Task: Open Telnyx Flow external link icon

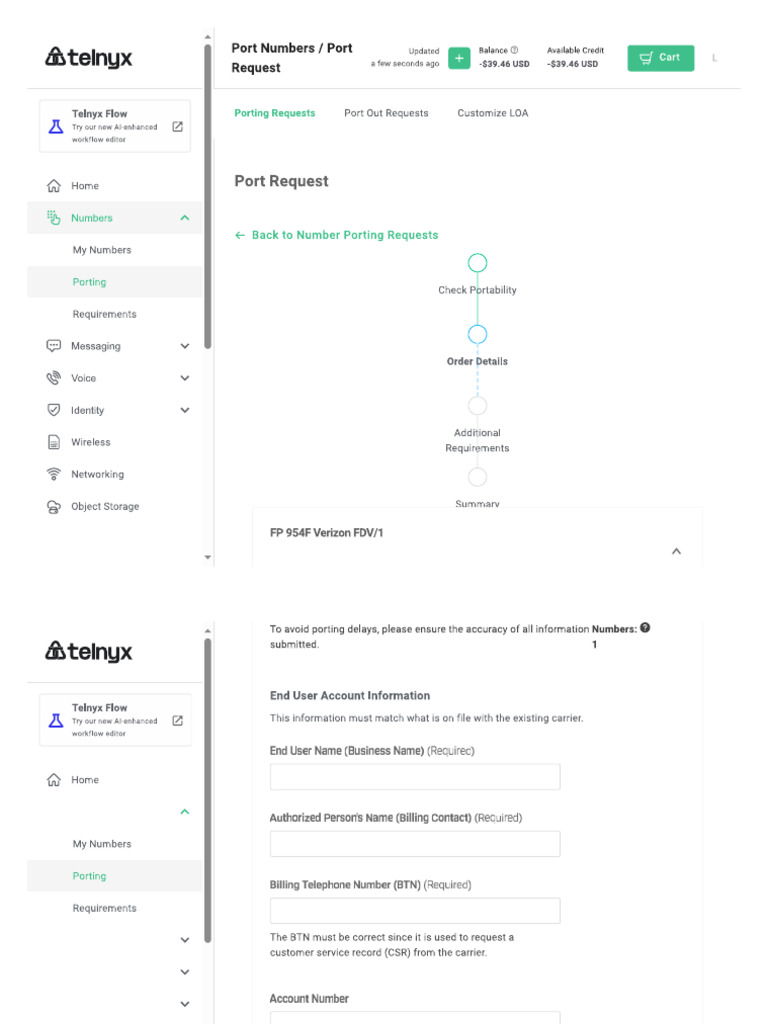Action: [x=178, y=127]
